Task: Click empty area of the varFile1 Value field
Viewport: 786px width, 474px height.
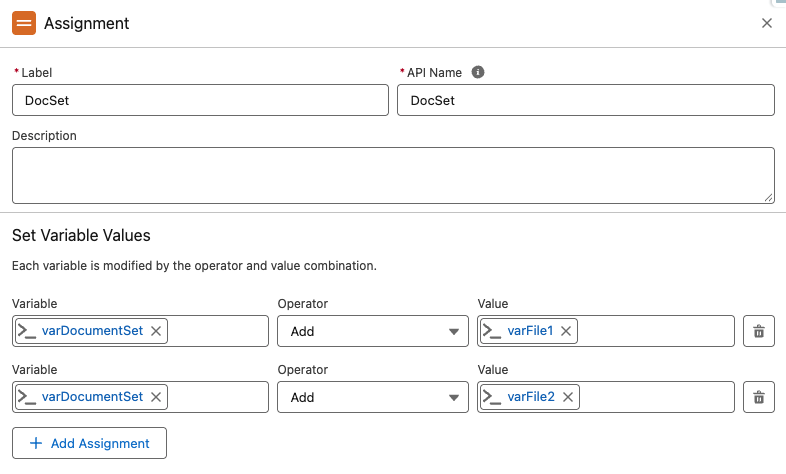Action: point(656,331)
